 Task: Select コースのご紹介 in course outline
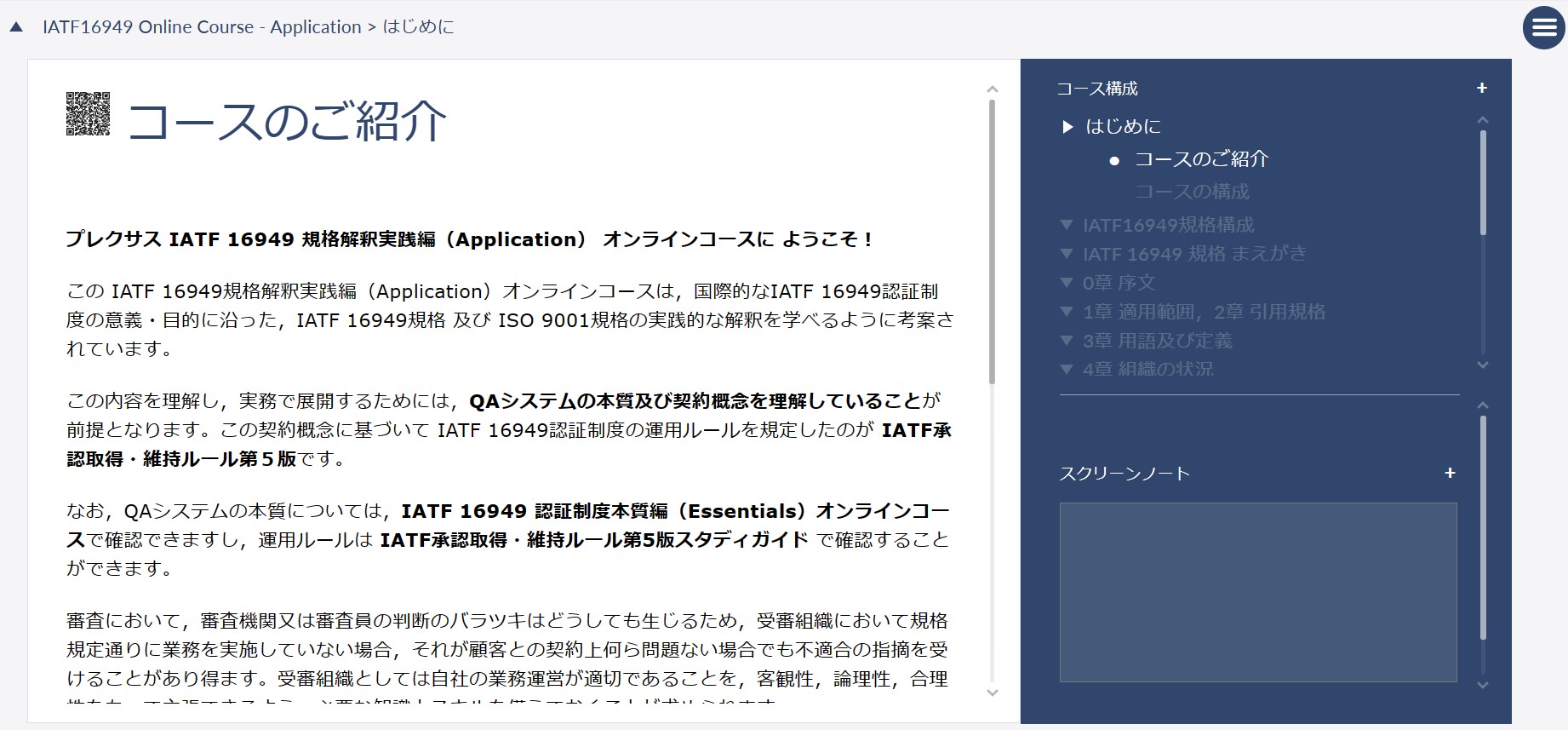pyautogui.click(x=1201, y=159)
